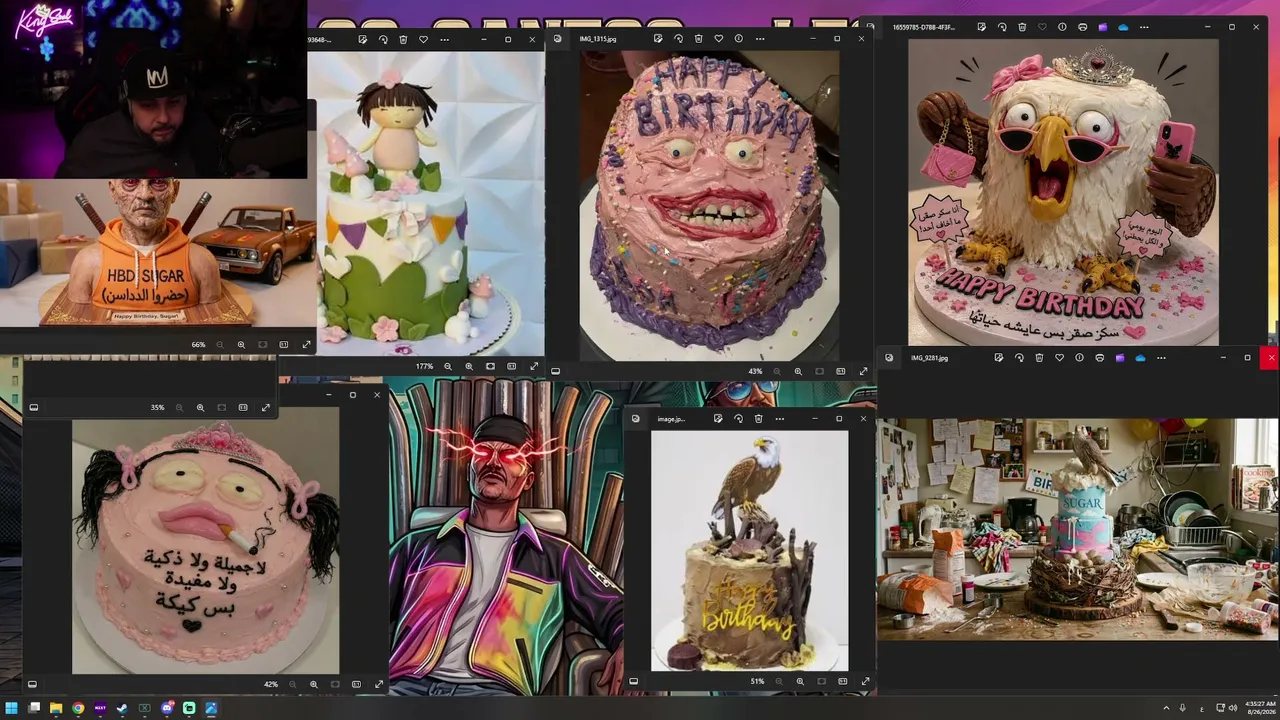Toggle the filmstrip in the 43% zoom window
Viewport: 1280px width, 720px height.
click(x=555, y=371)
